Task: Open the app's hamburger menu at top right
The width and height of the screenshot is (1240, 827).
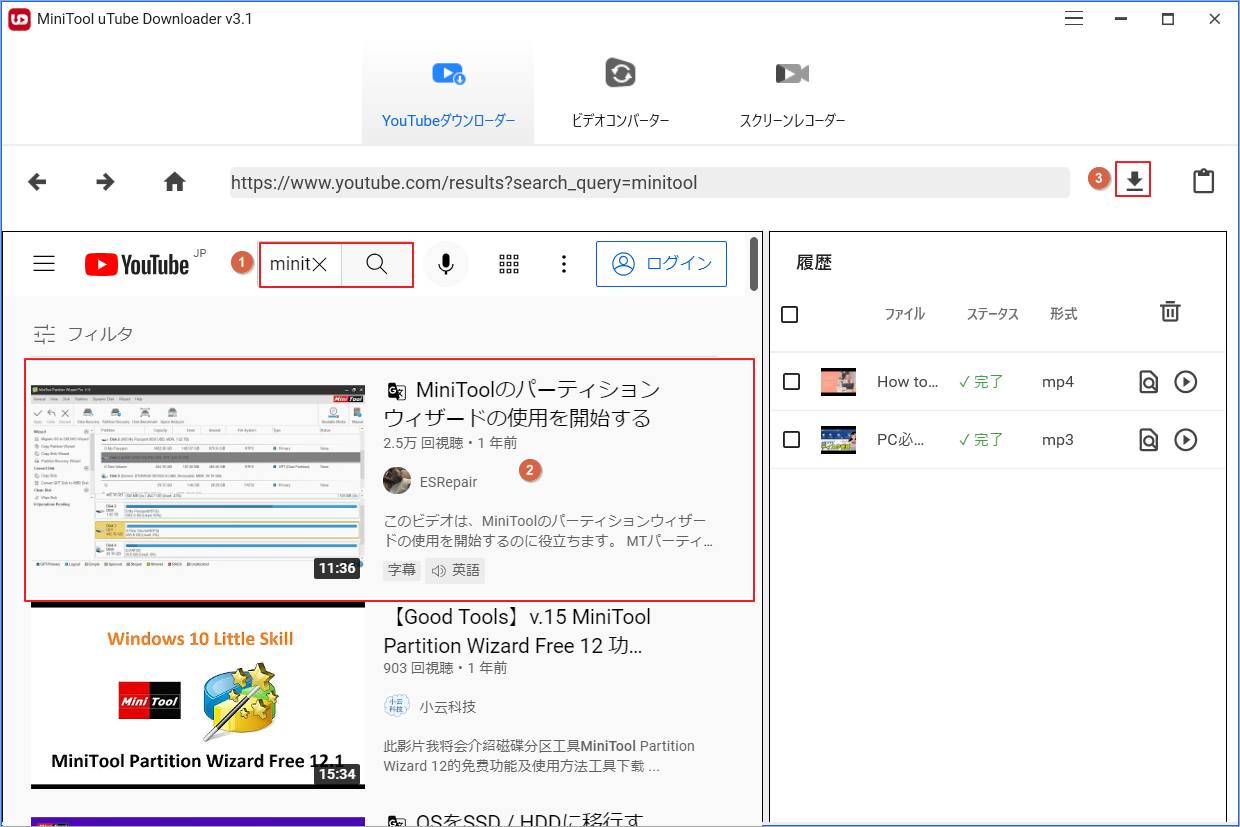Action: tap(1073, 18)
